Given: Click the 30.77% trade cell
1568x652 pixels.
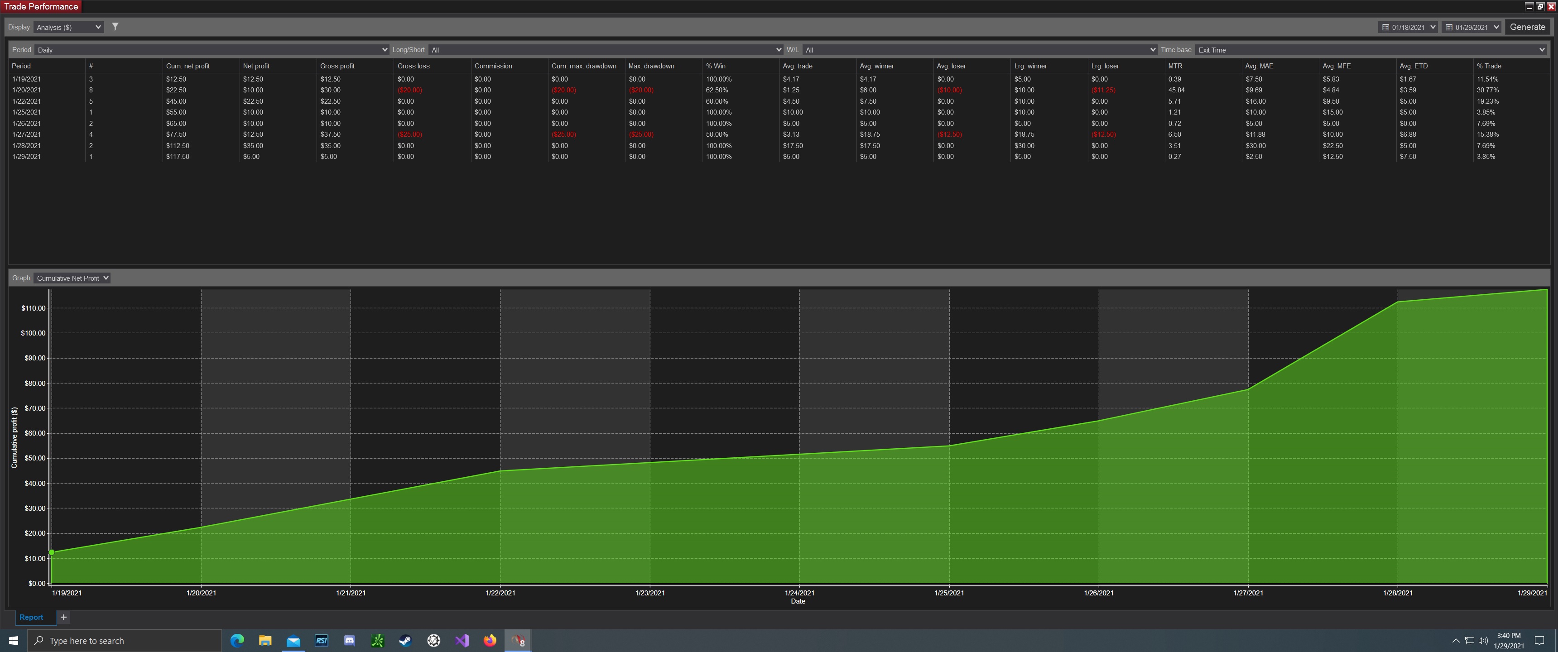Looking at the screenshot, I should point(1488,90).
